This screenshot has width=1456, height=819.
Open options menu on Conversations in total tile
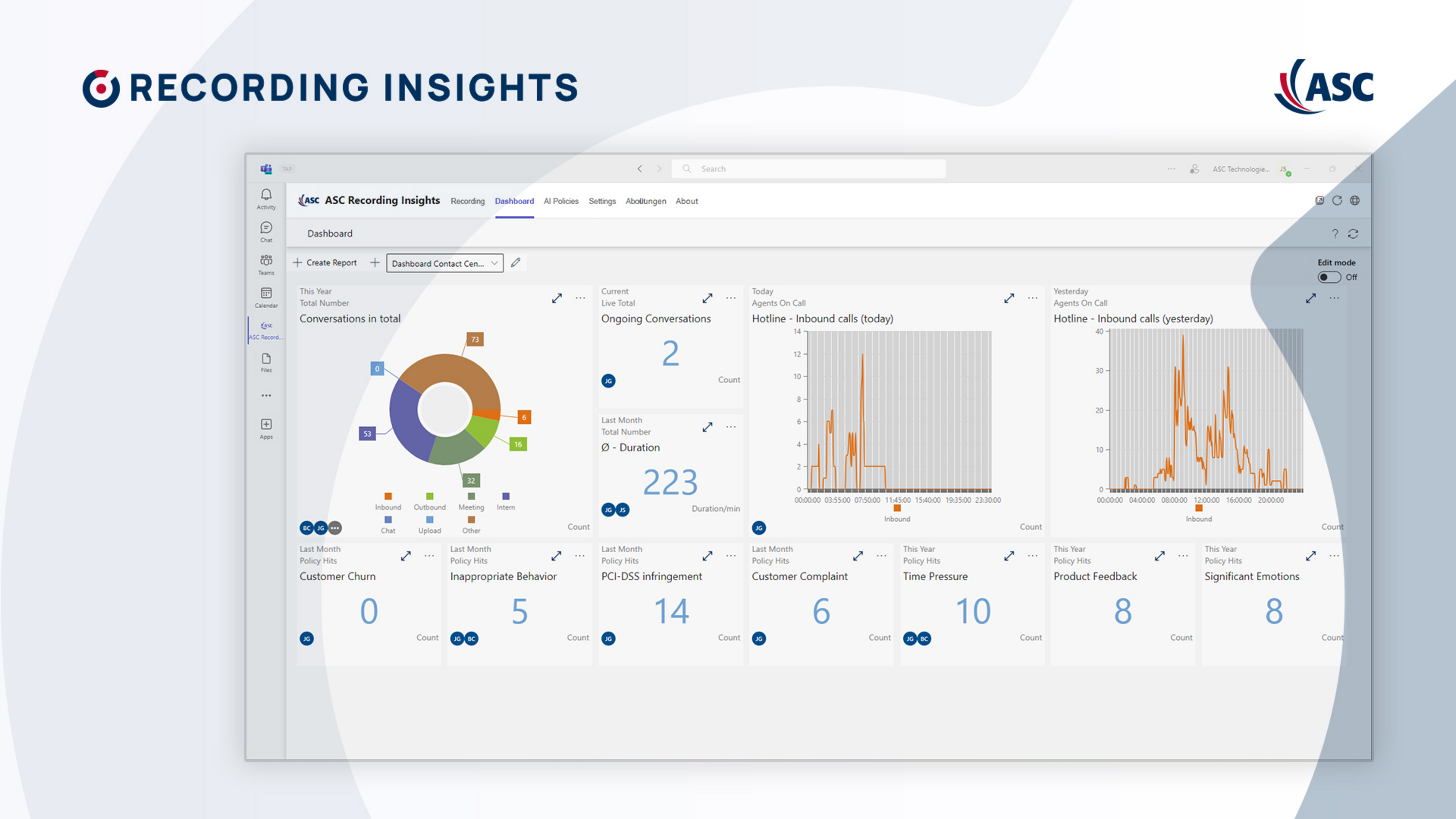(x=580, y=298)
